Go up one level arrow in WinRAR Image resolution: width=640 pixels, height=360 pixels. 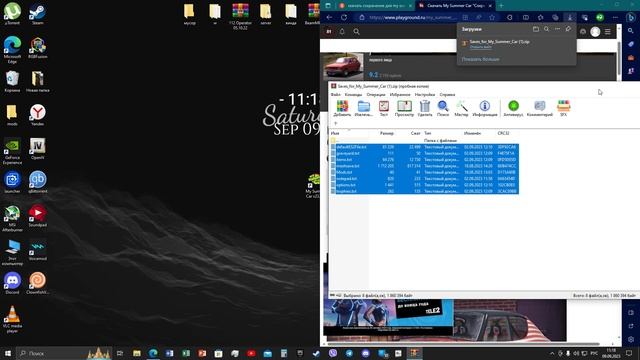click(336, 123)
